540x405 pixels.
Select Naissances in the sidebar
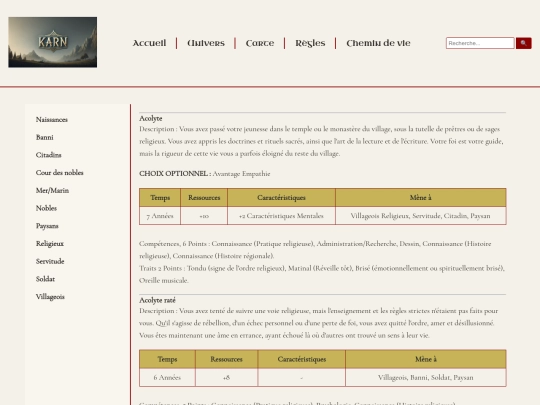(x=52, y=120)
